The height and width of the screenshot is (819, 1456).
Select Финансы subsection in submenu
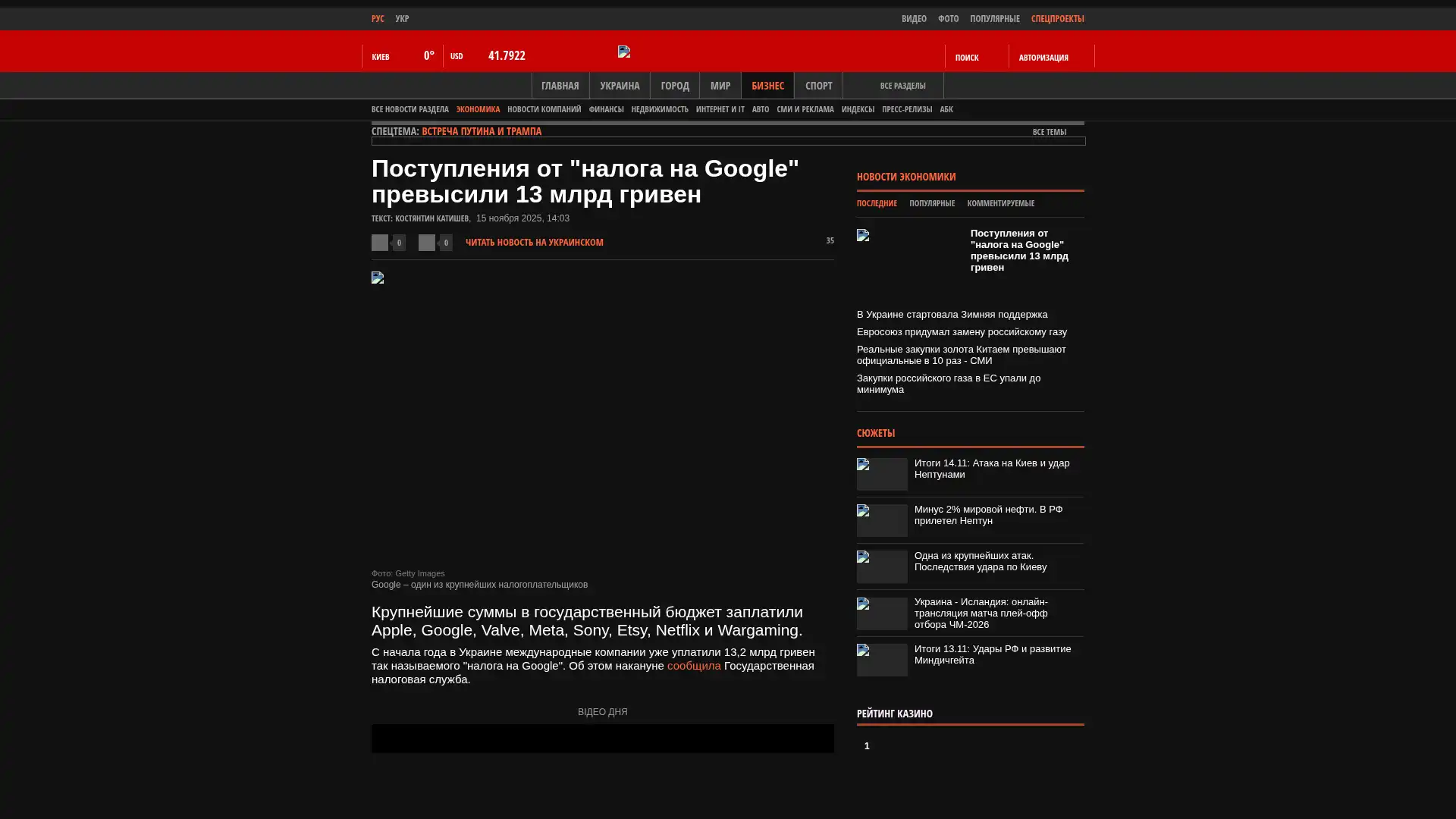coord(606,109)
